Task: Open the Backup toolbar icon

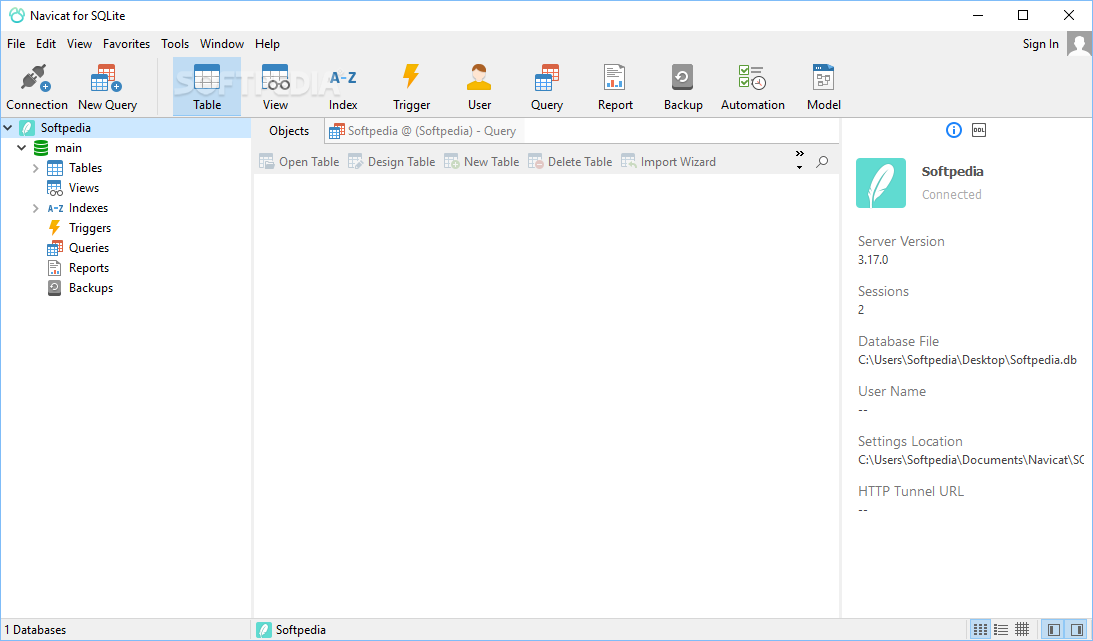Action: pyautogui.click(x=683, y=86)
